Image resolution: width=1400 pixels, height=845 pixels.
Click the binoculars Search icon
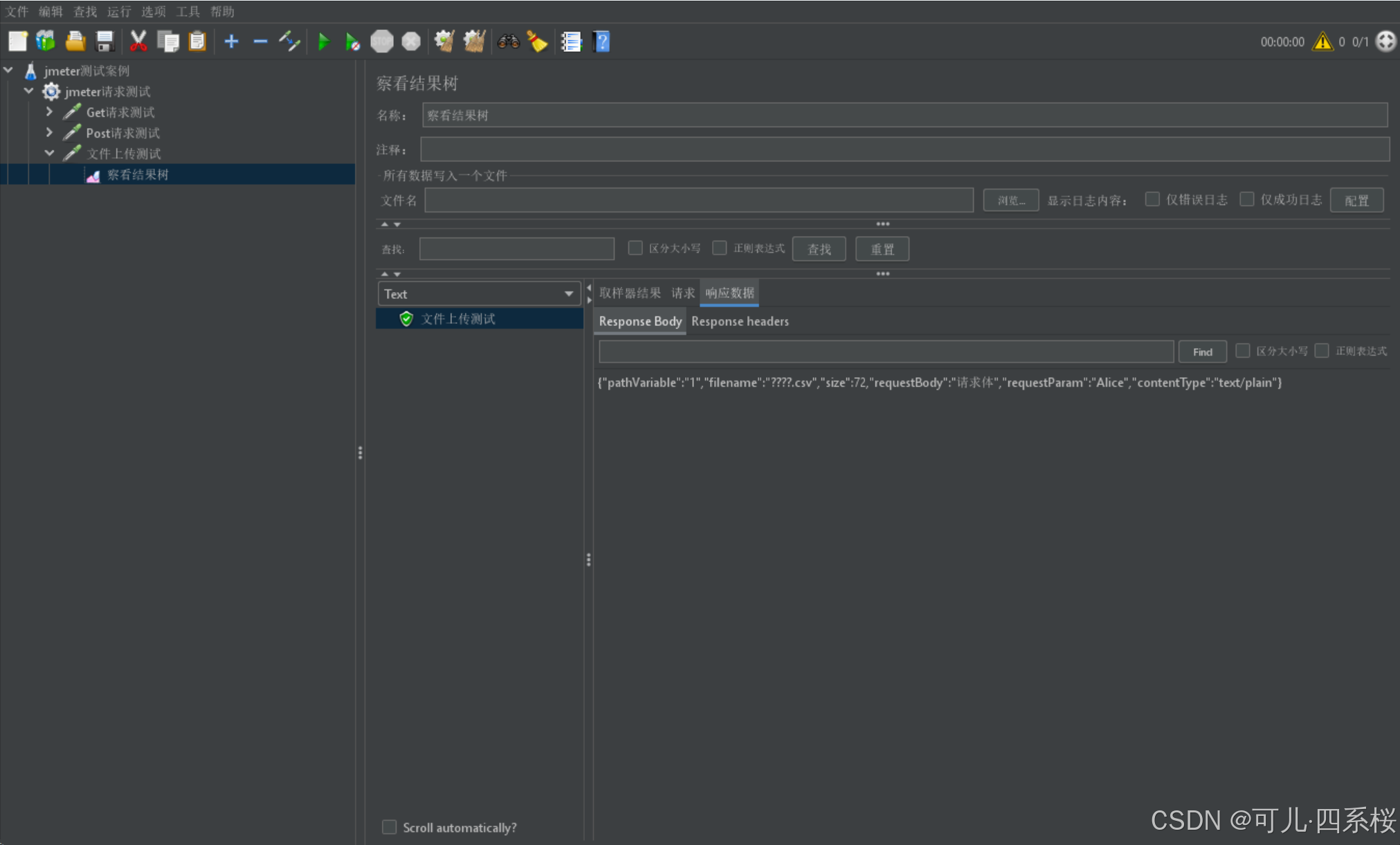(508, 42)
